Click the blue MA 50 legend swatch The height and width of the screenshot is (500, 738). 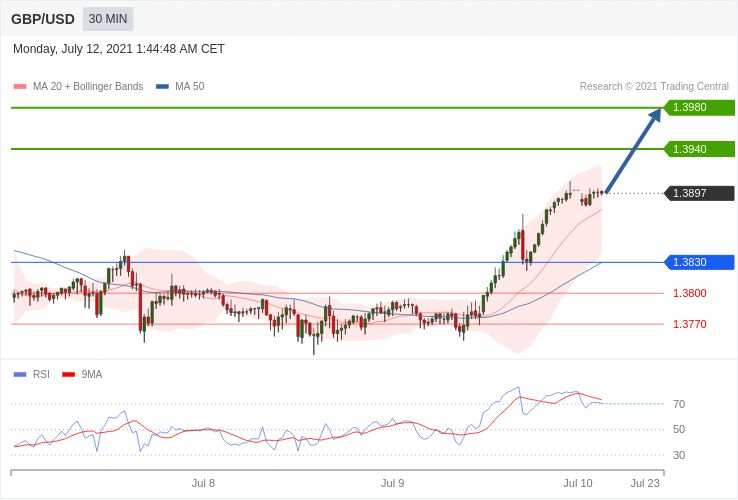pos(162,87)
